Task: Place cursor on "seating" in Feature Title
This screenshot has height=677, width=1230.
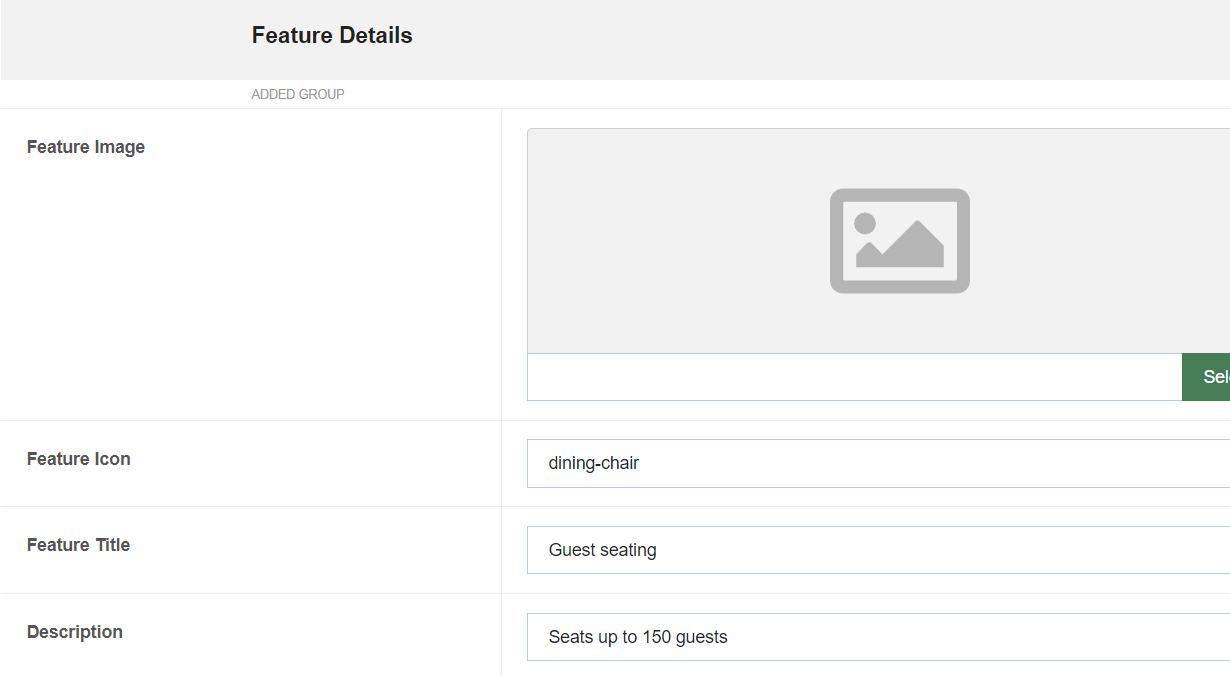Action: pyautogui.click(x=629, y=550)
